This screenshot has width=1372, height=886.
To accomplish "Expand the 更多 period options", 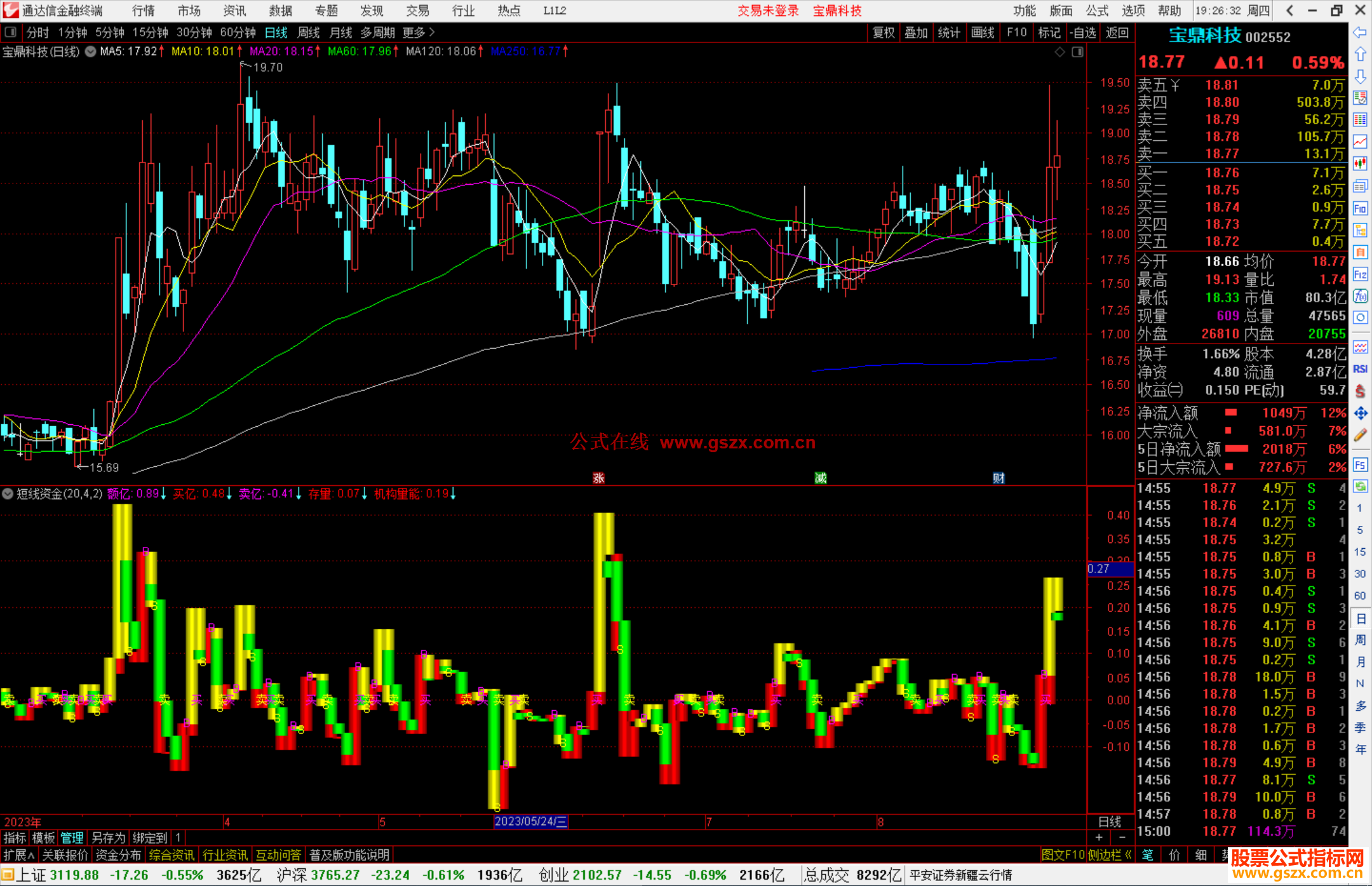I will 419,32.
